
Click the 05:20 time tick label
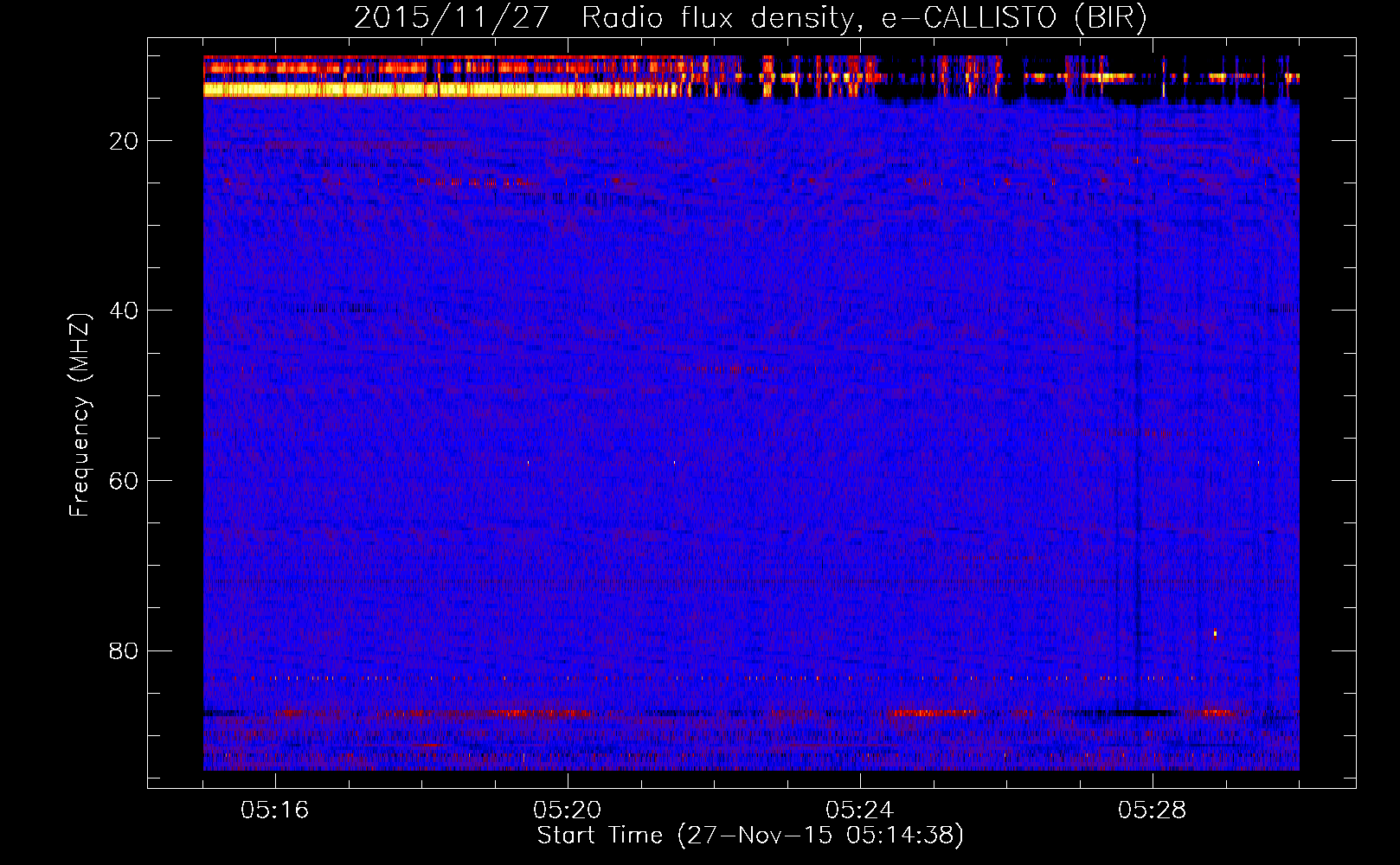click(568, 811)
